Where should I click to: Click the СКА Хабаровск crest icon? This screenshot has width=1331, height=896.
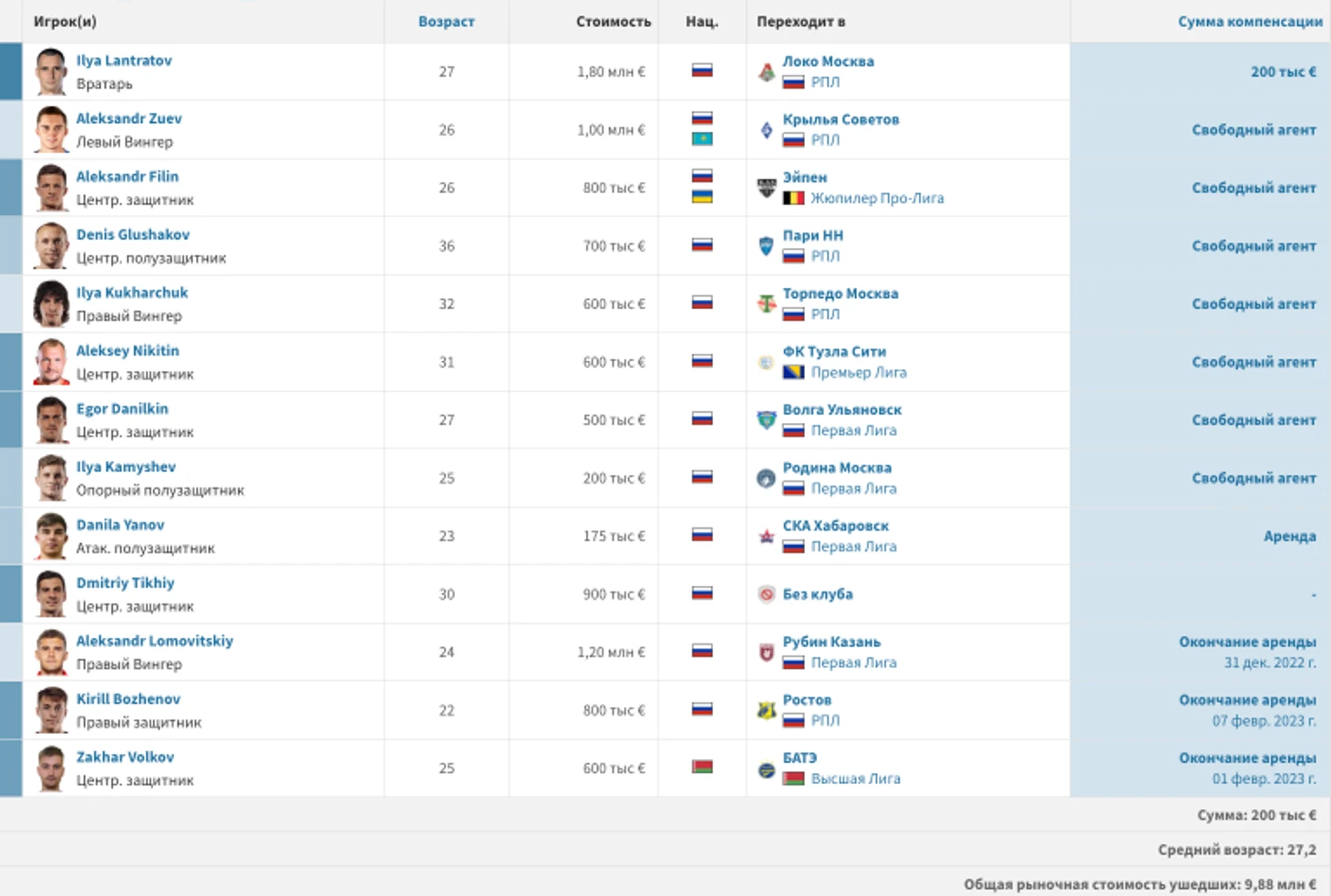tap(767, 536)
